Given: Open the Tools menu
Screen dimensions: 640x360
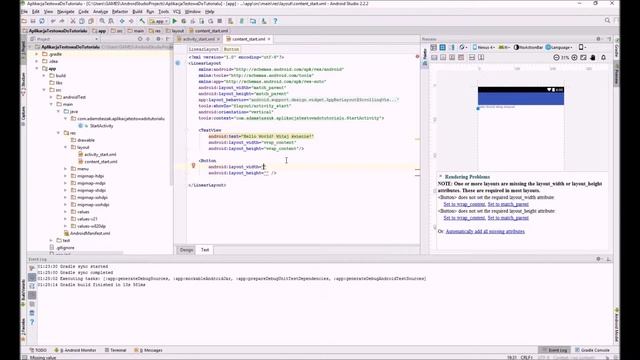Looking at the screenshot, I should click(164, 12).
